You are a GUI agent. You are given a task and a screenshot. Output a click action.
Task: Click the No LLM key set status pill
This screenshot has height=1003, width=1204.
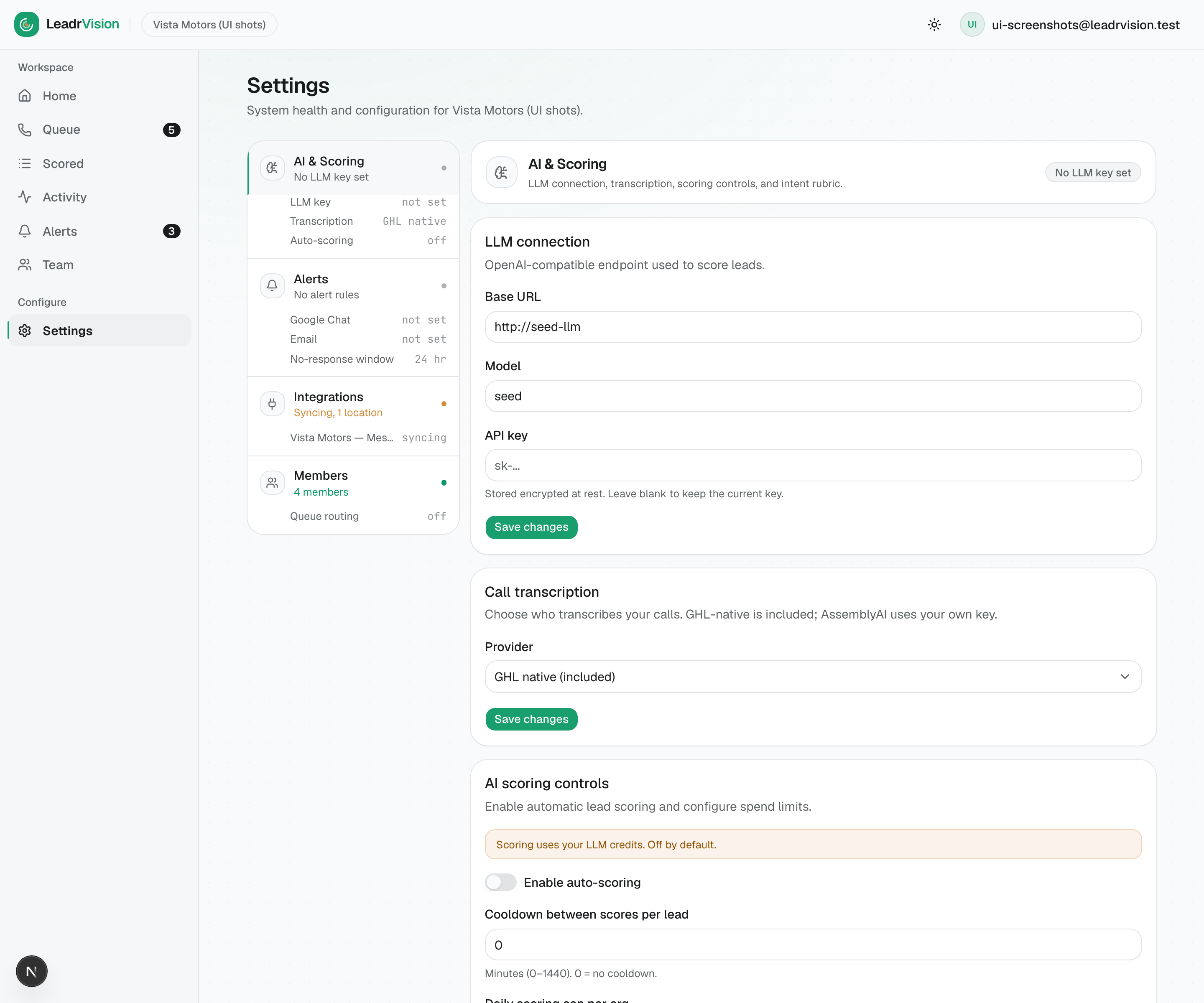[1093, 173]
